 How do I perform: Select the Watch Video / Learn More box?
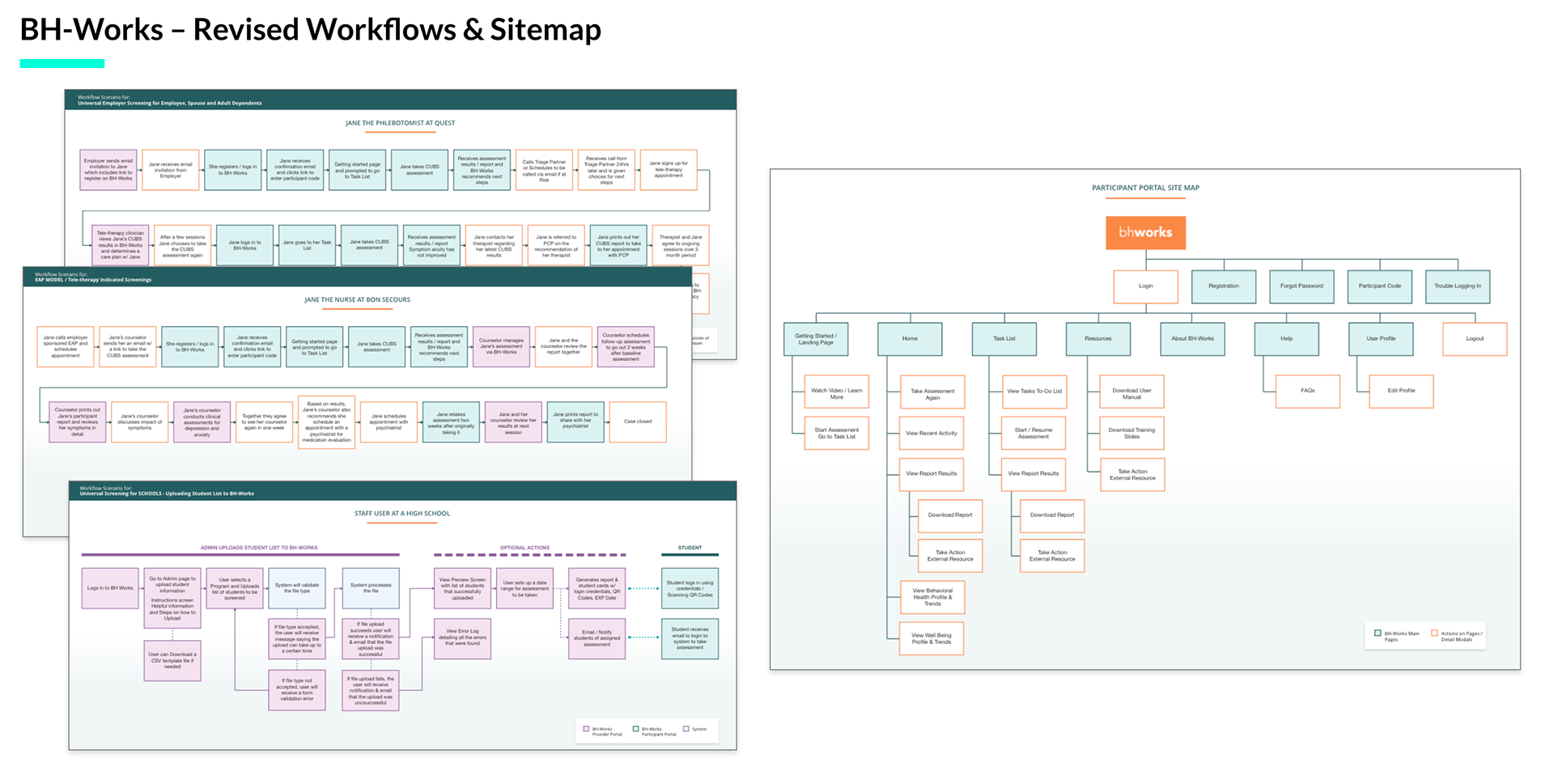point(836,392)
